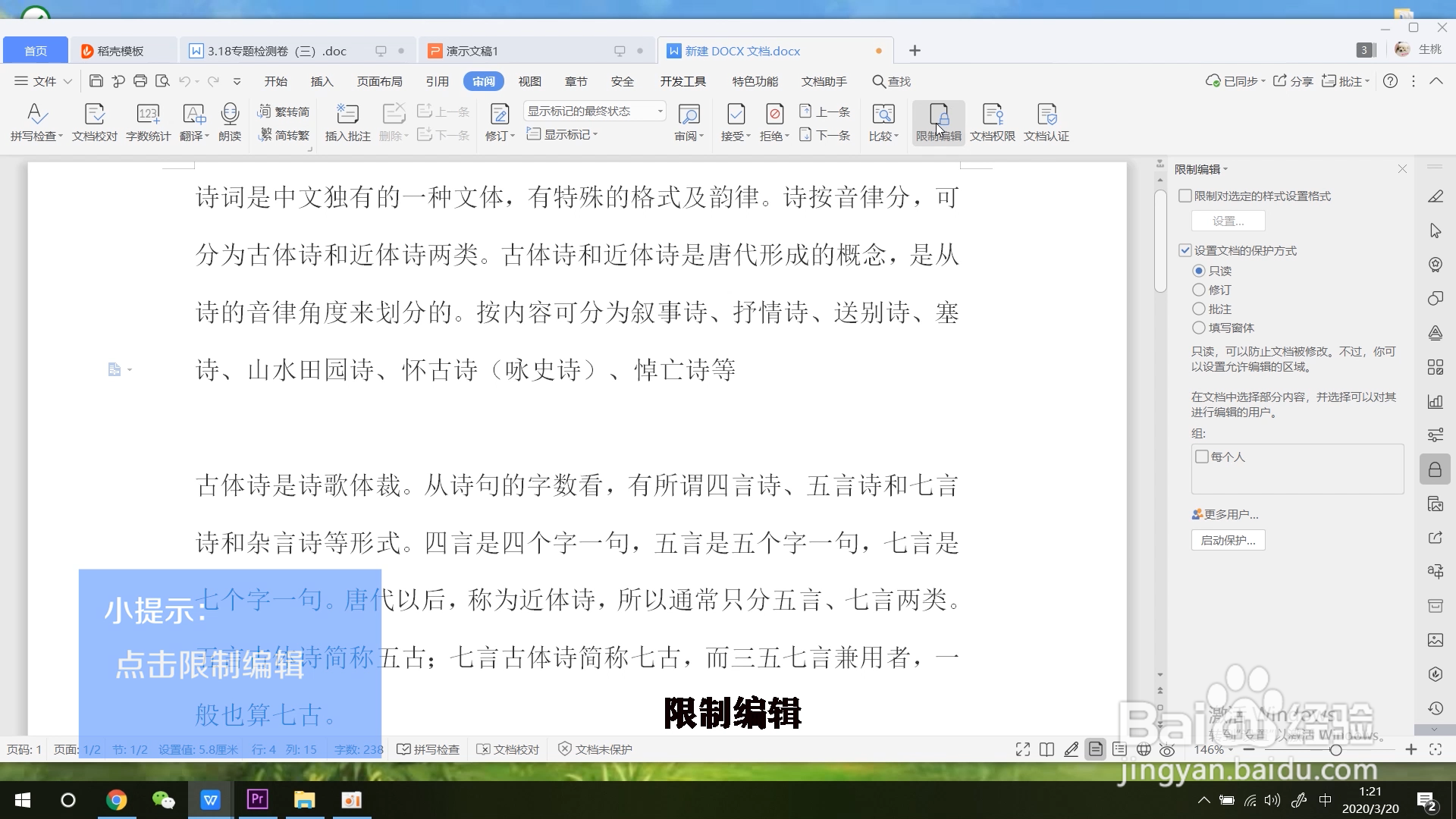
Task: Click the document vertical scrollbar thumb
Action: (x=1160, y=240)
